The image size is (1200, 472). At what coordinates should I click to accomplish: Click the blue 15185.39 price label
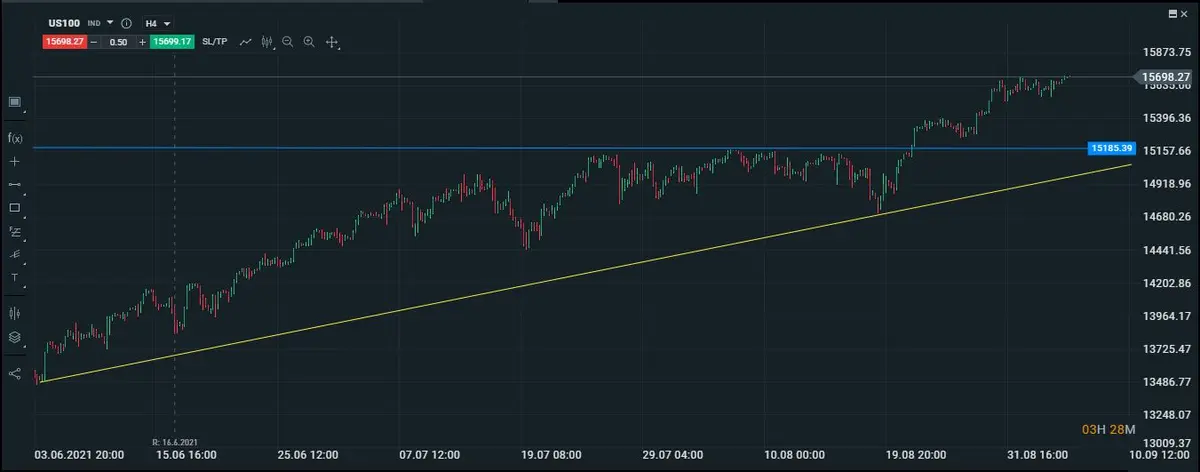pos(1112,148)
